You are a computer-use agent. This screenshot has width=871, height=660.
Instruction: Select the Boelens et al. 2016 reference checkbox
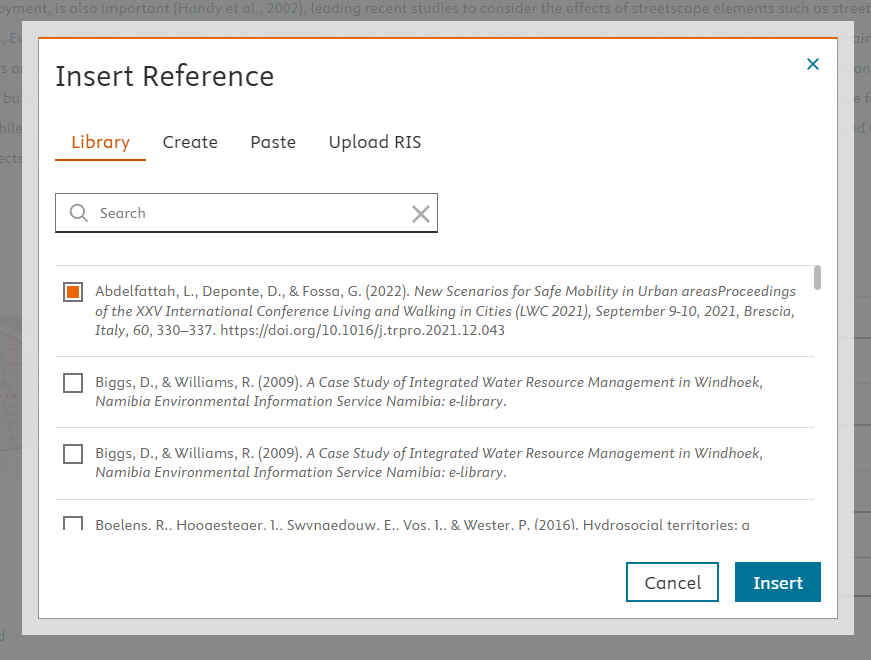pos(72,524)
